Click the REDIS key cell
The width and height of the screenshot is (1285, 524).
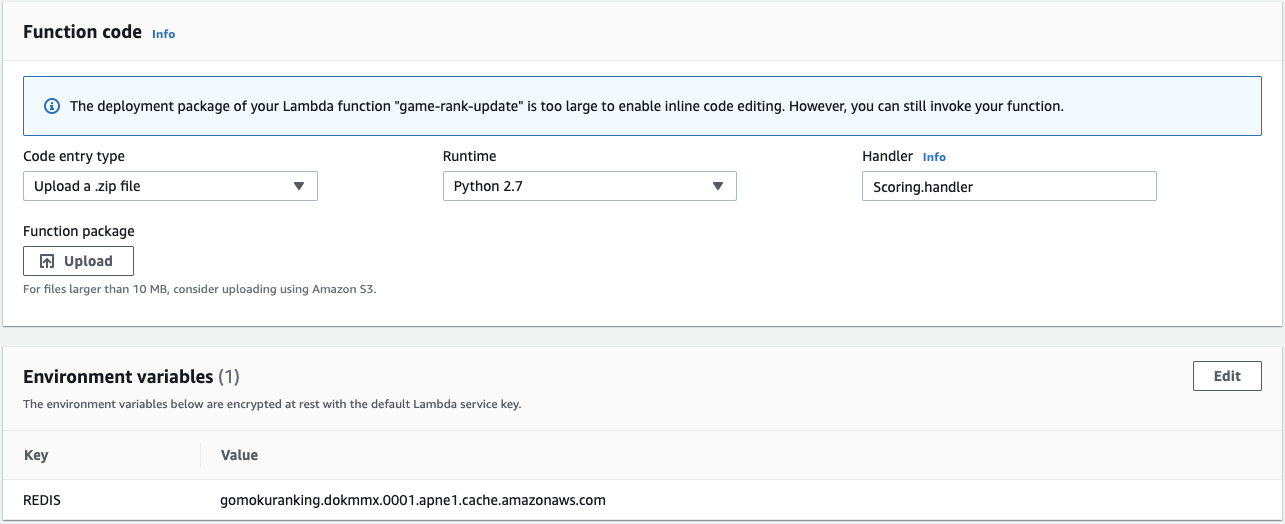pyautogui.click(x=42, y=500)
